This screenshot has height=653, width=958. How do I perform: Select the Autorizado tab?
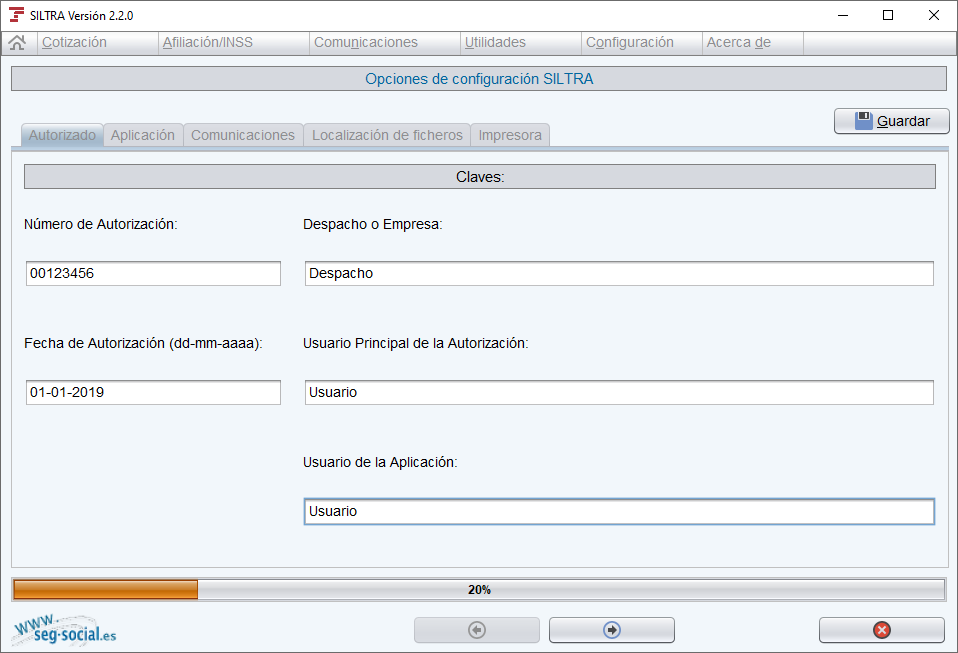pos(62,135)
